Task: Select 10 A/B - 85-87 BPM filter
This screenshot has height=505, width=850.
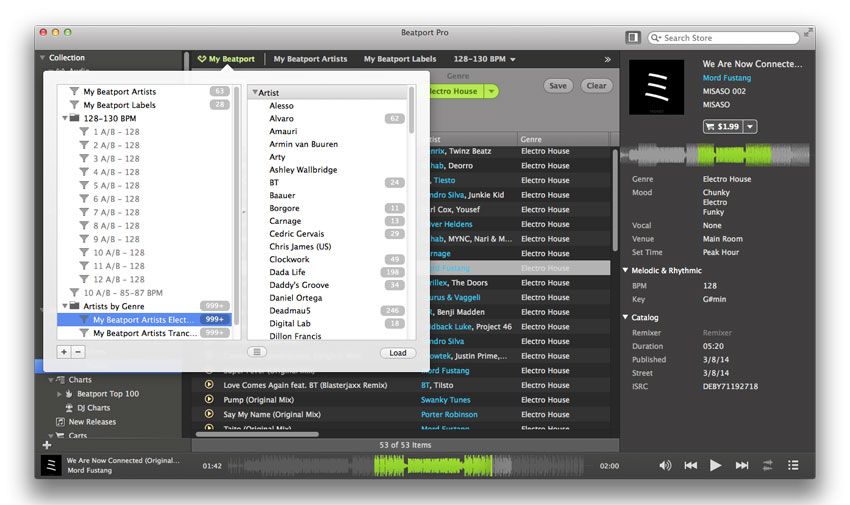Action: pos(123,293)
